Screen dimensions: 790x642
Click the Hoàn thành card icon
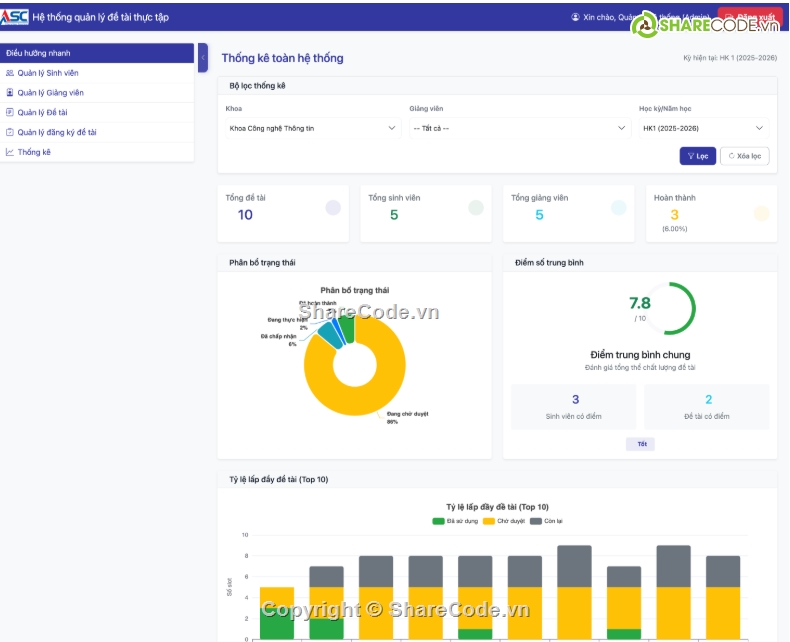point(761,213)
